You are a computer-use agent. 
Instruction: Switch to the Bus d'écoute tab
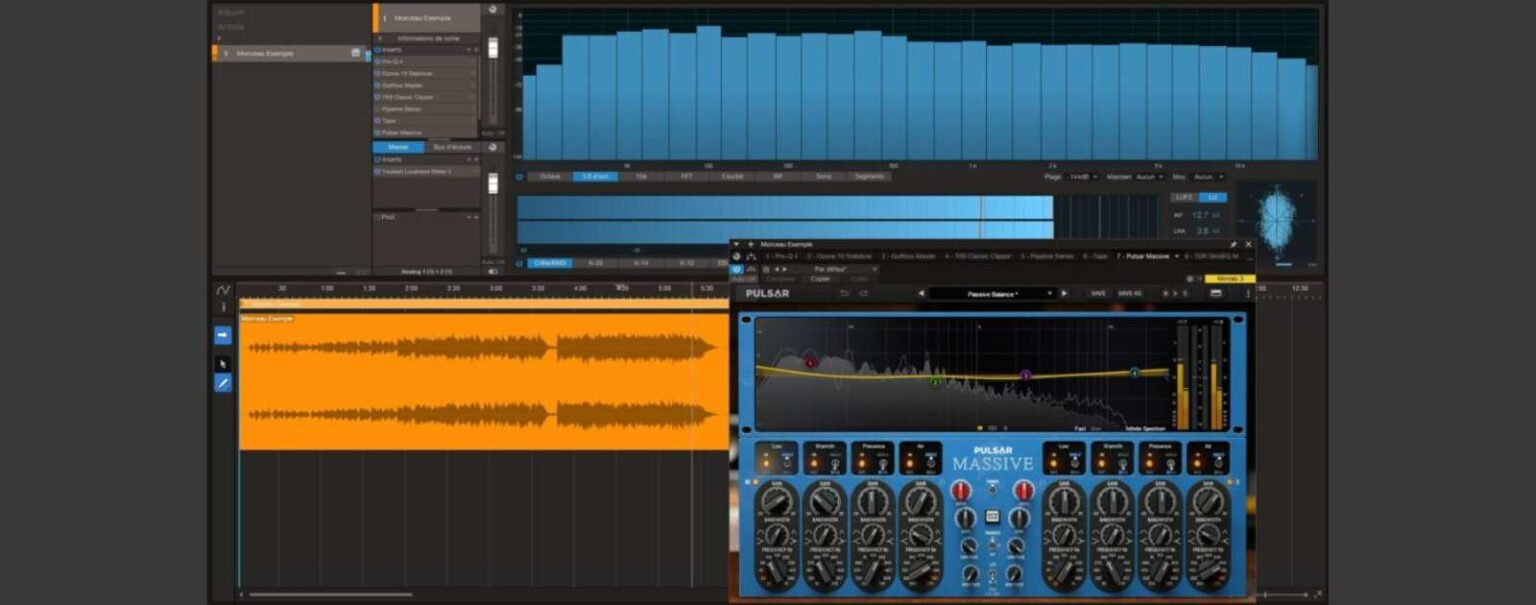(453, 147)
